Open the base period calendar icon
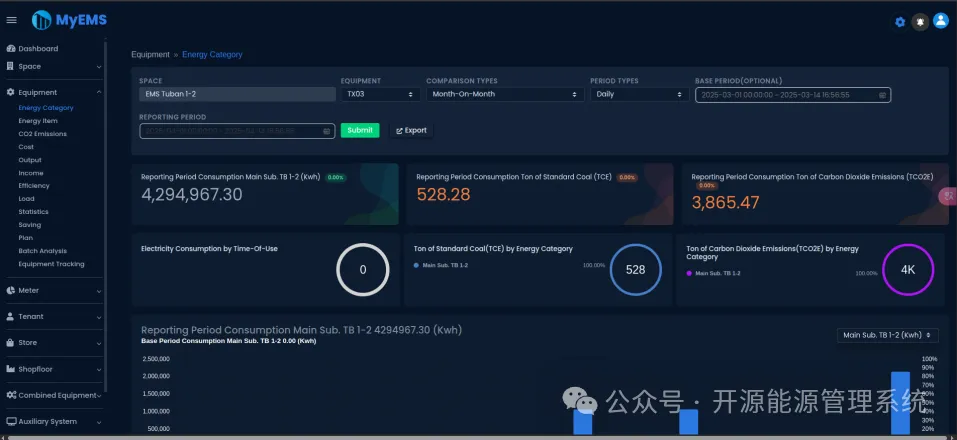This screenshot has width=957, height=440. (882, 95)
